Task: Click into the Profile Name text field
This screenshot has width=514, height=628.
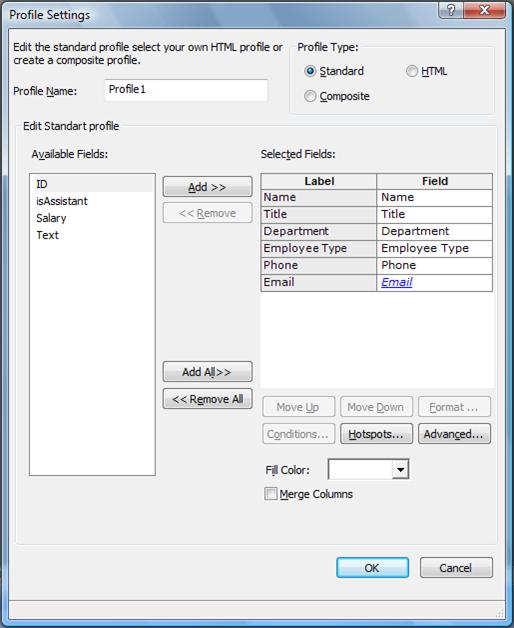Action: 186,90
